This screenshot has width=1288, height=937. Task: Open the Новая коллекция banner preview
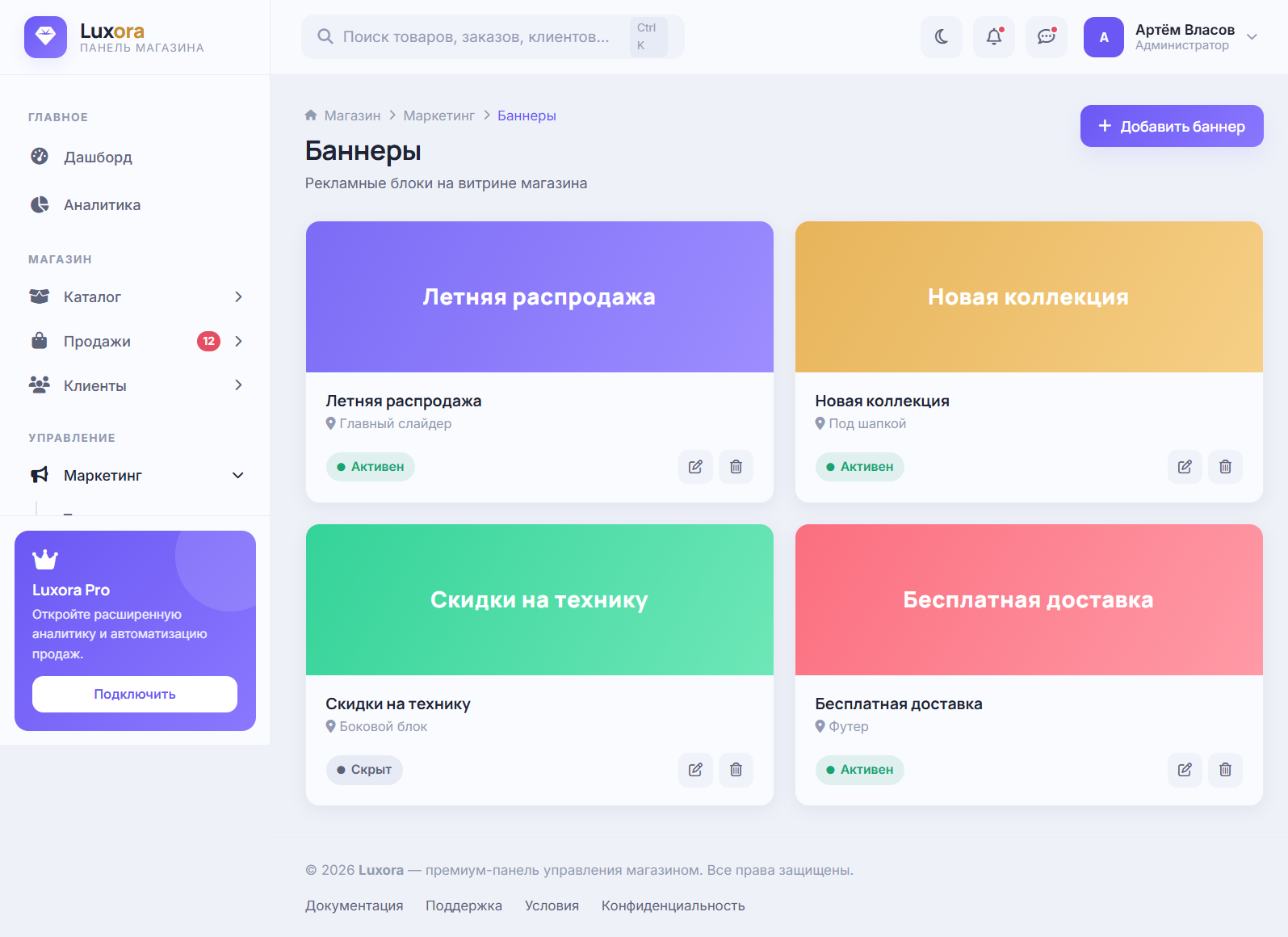point(1029,296)
